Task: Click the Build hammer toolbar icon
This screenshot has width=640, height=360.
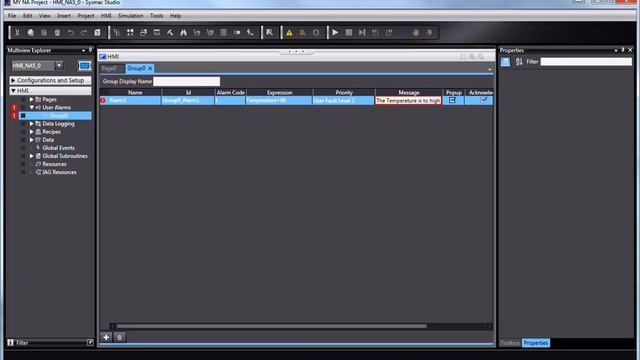Action: click(x=170, y=33)
